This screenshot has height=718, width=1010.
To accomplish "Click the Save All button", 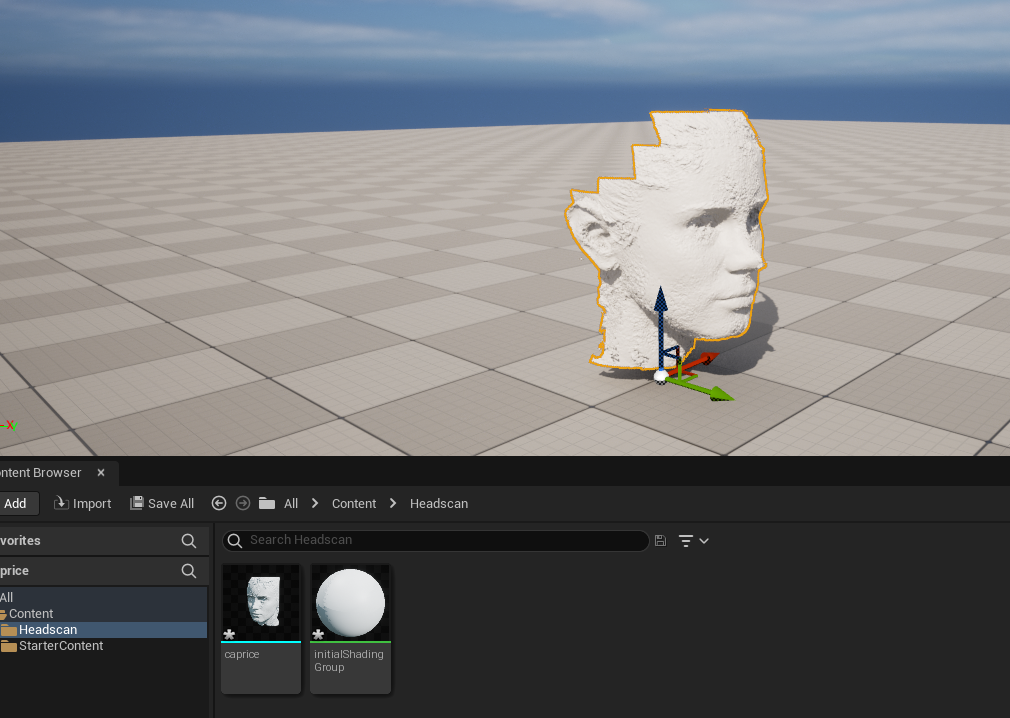I will tap(162, 503).
